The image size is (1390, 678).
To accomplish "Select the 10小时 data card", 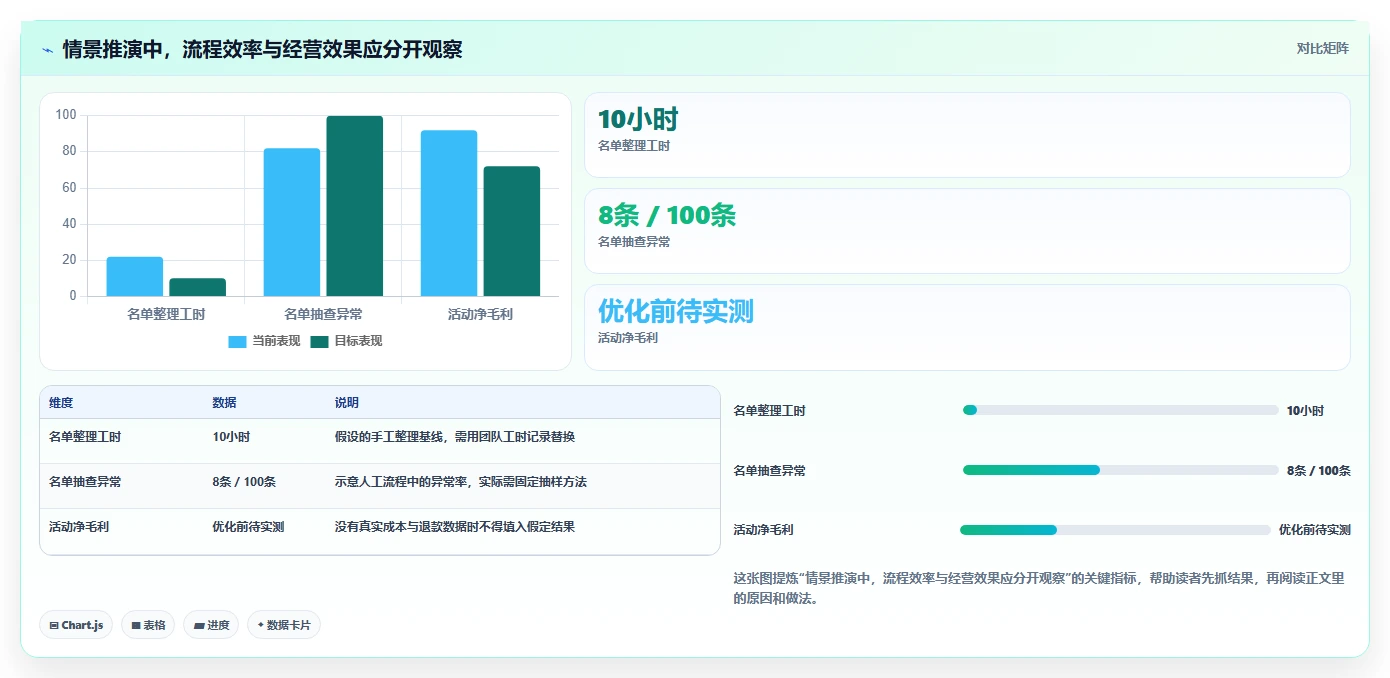I will (x=967, y=135).
